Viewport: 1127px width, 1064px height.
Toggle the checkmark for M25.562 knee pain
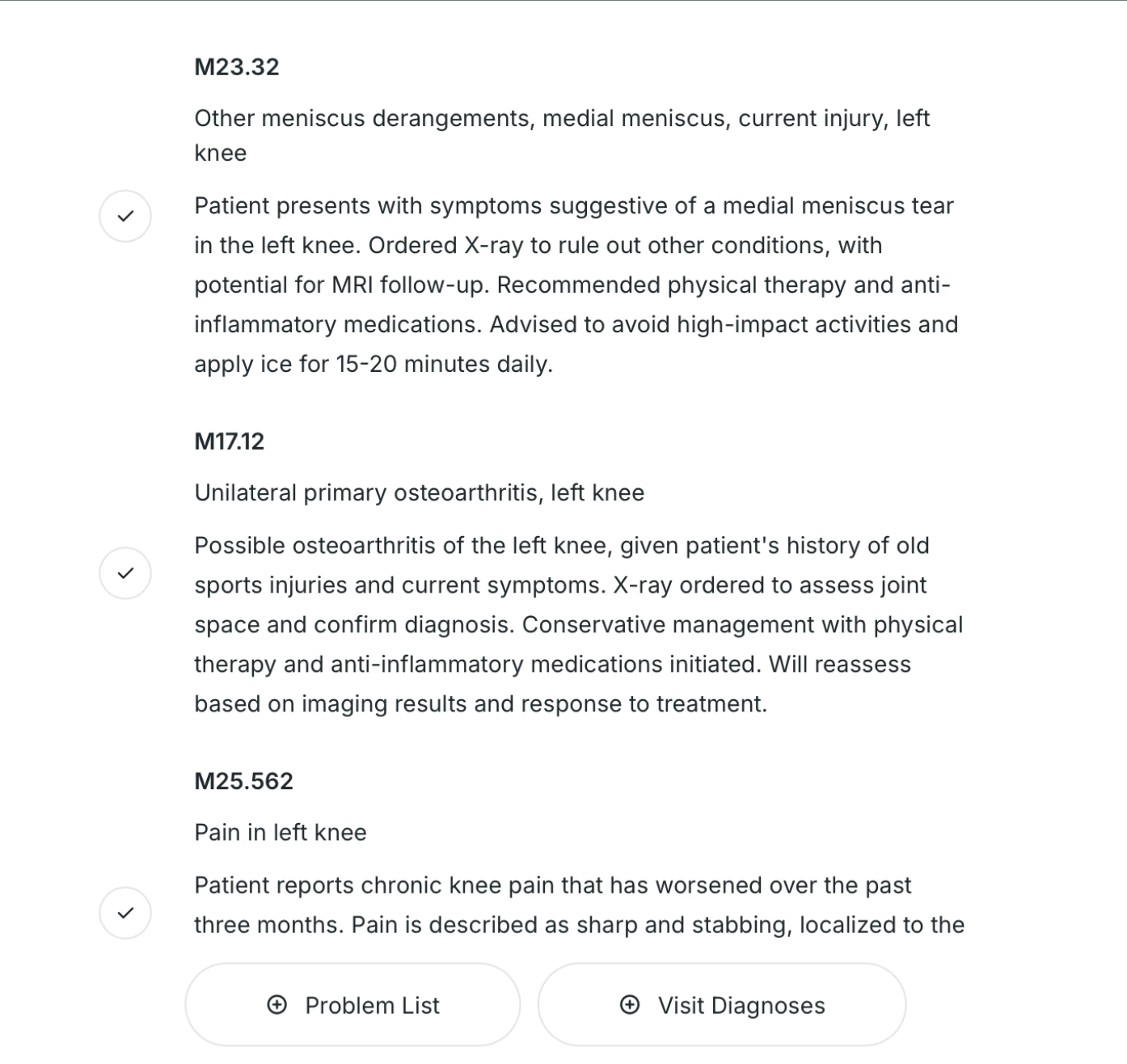coord(125,913)
